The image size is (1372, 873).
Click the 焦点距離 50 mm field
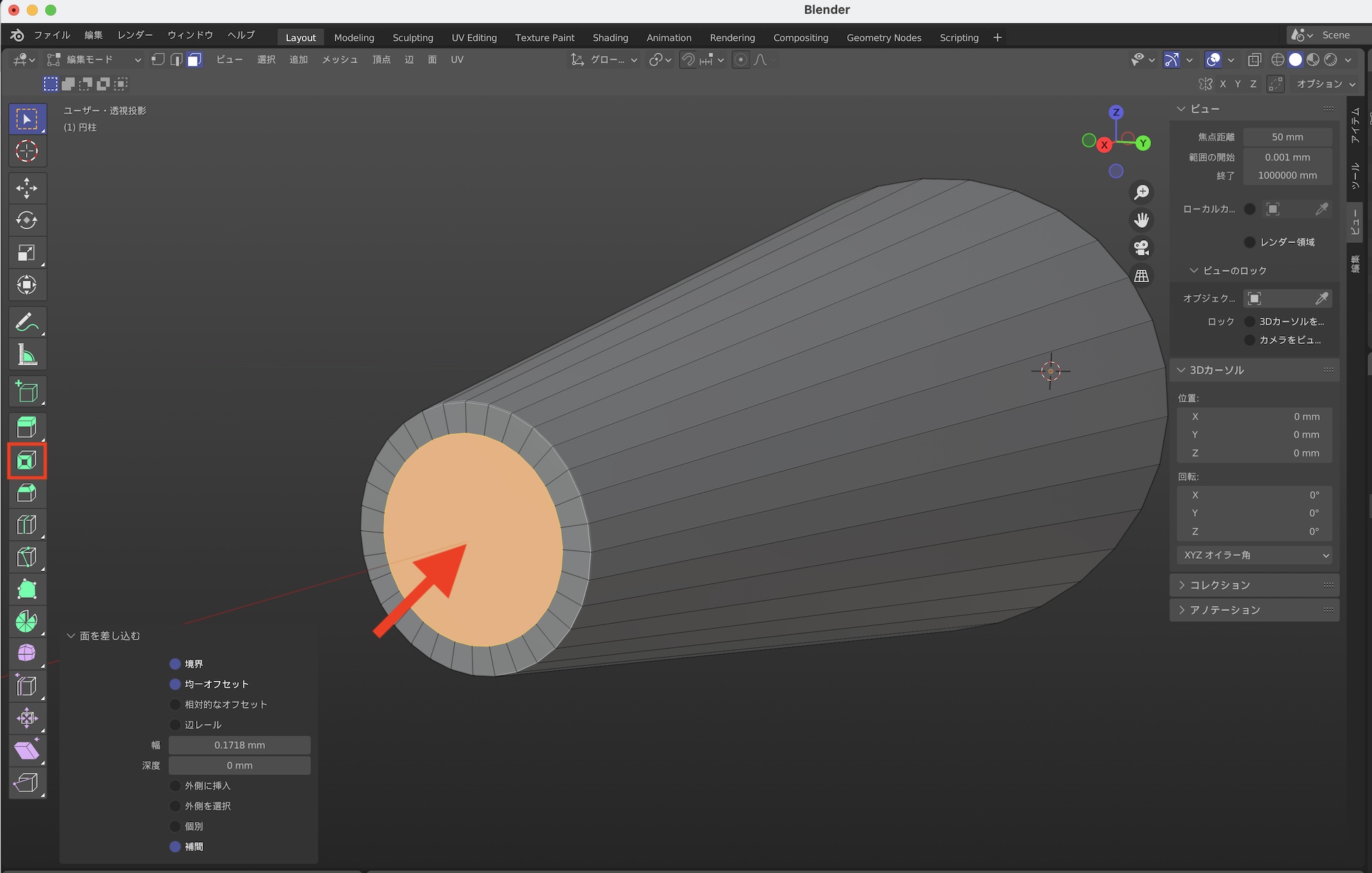(1287, 137)
